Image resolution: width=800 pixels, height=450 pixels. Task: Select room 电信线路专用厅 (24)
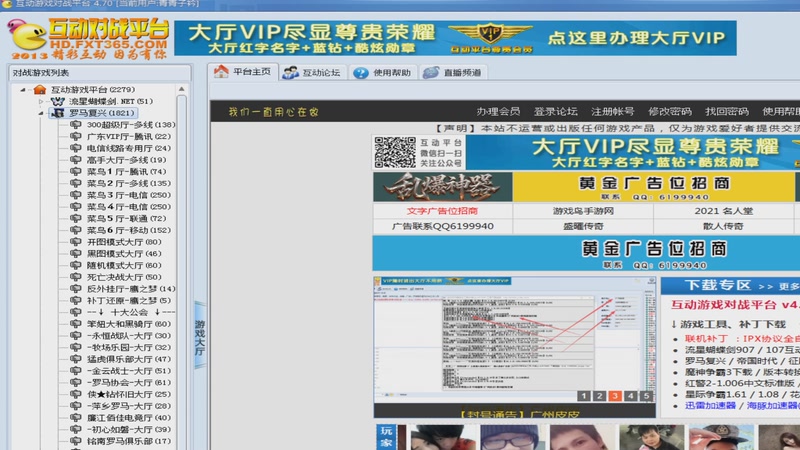129,148
